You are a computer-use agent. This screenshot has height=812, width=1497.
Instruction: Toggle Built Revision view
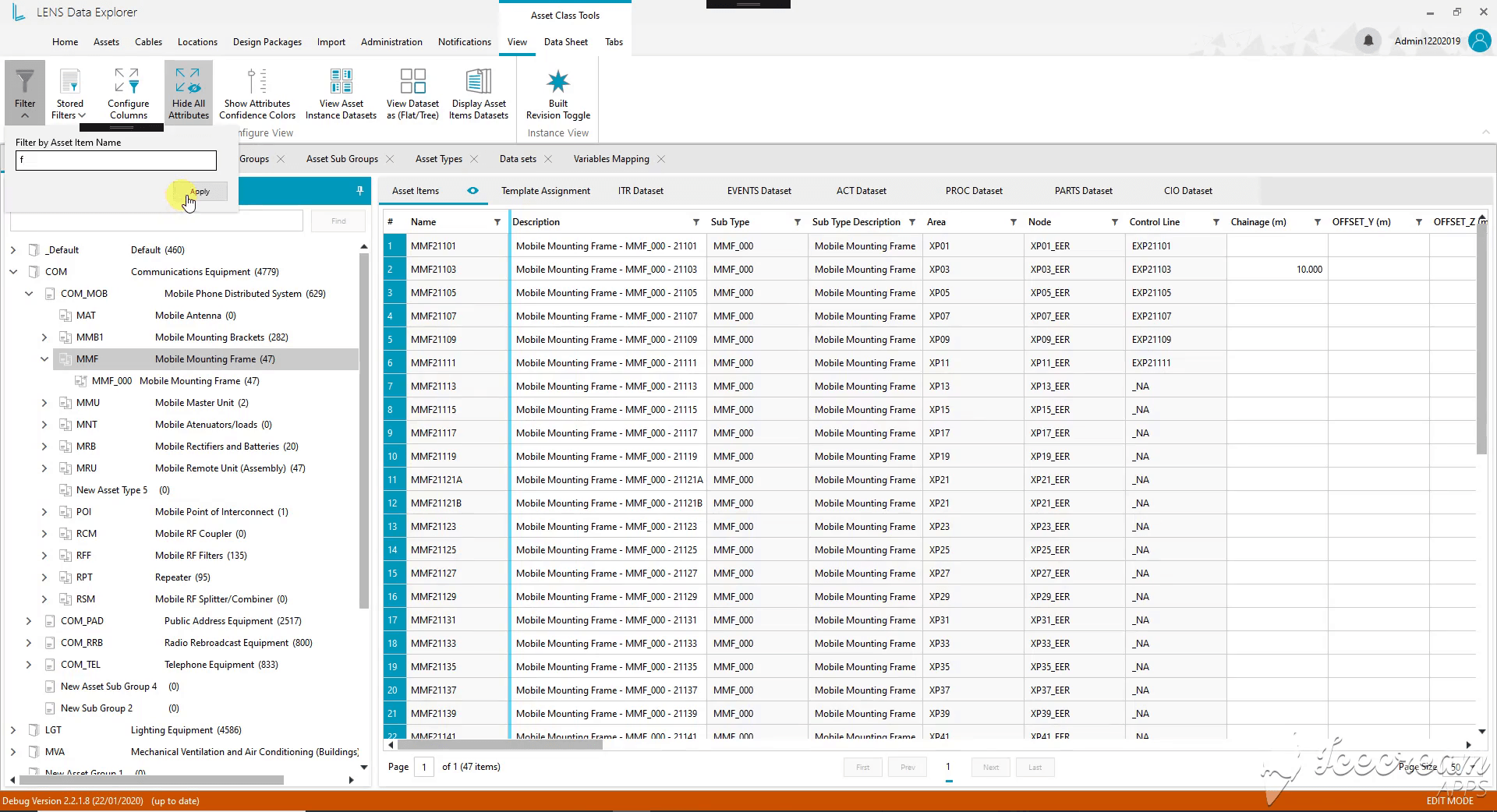558,94
